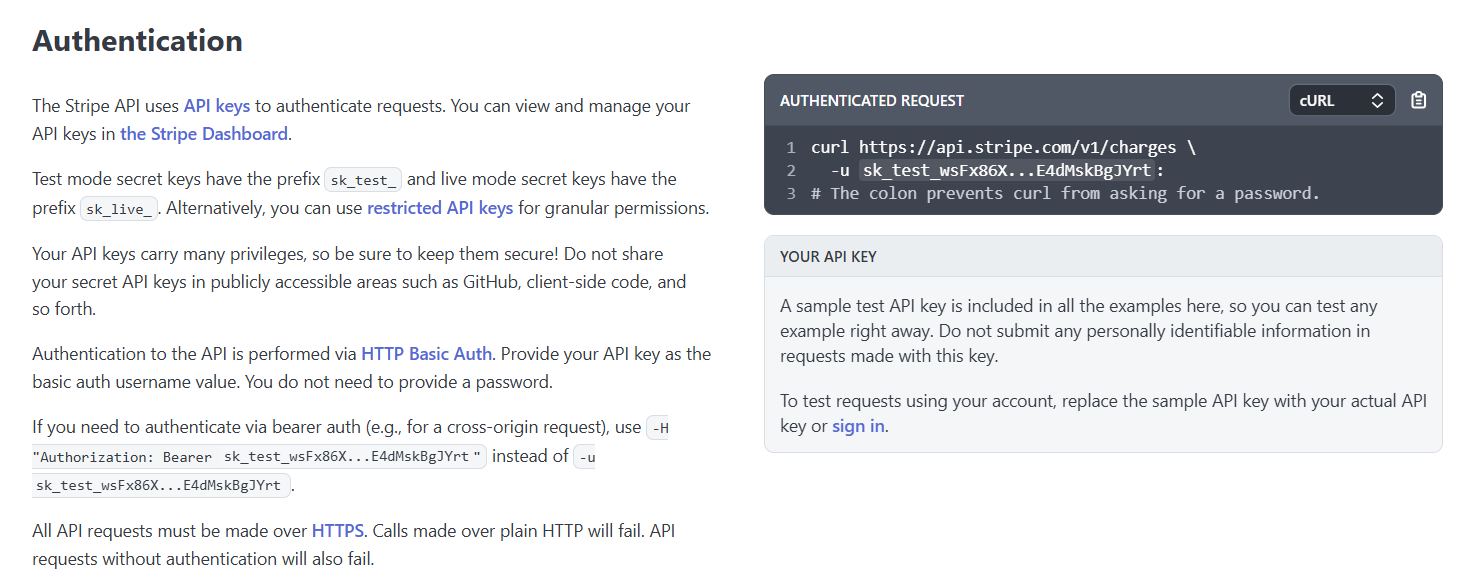This screenshot has width=1457, height=585.
Task: Click the curl charges URL code line
Action: pyautogui.click(x=1003, y=147)
